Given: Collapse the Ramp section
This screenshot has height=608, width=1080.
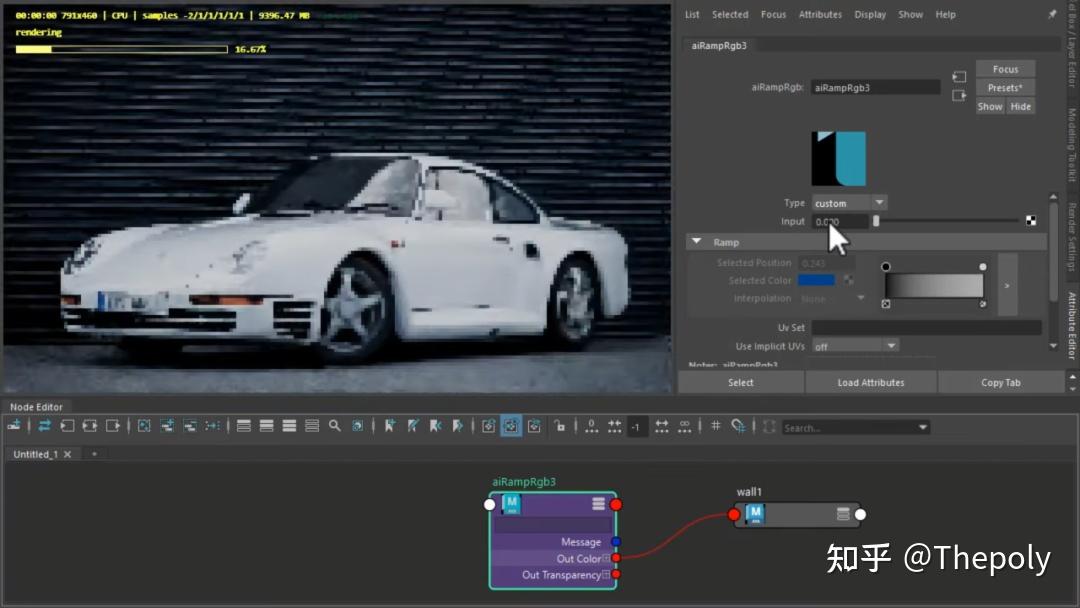Looking at the screenshot, I should click(x=697, y=241).
